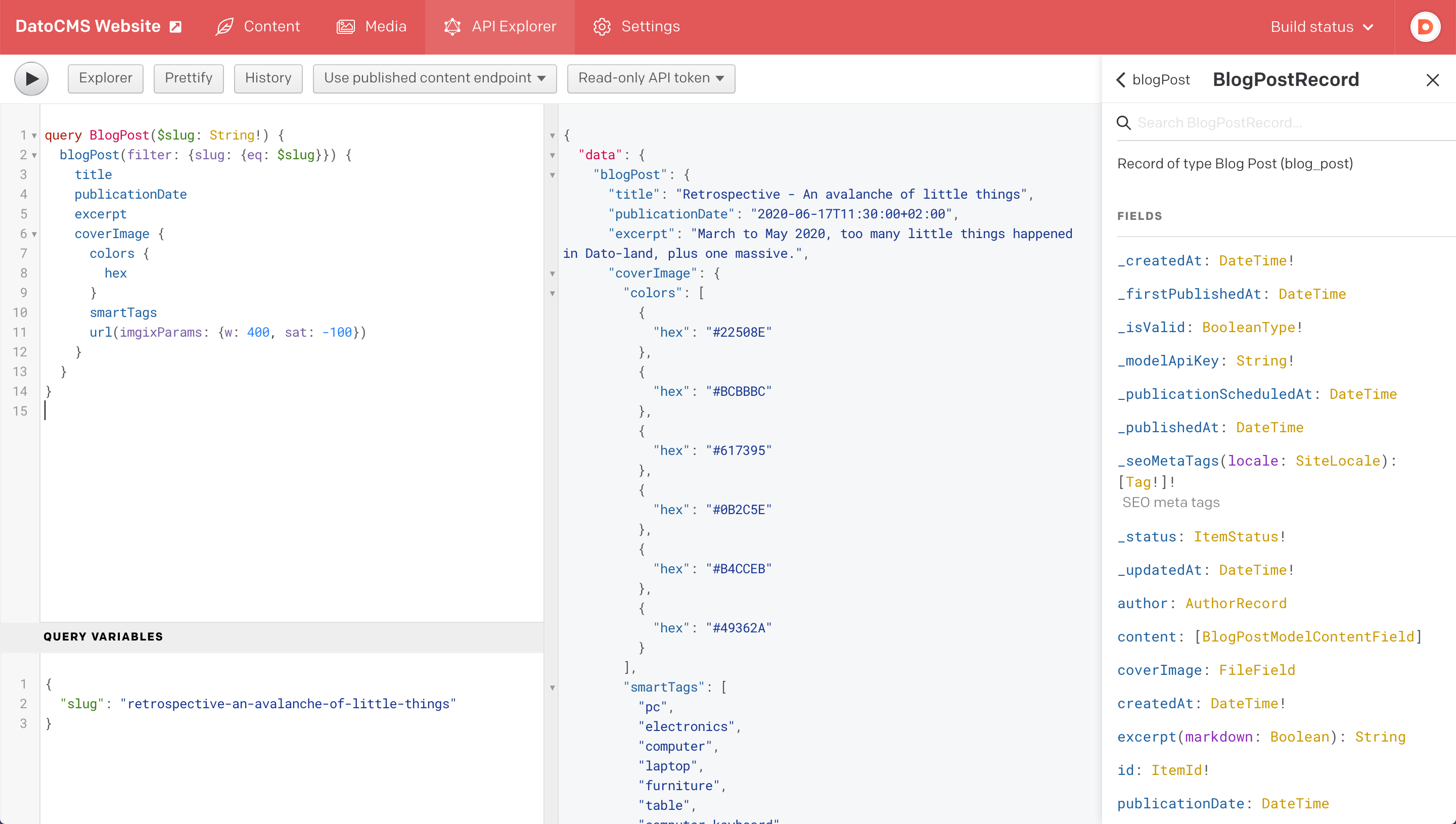Collapse the colors array in results

pyautogui.click(x=552, y=293)
